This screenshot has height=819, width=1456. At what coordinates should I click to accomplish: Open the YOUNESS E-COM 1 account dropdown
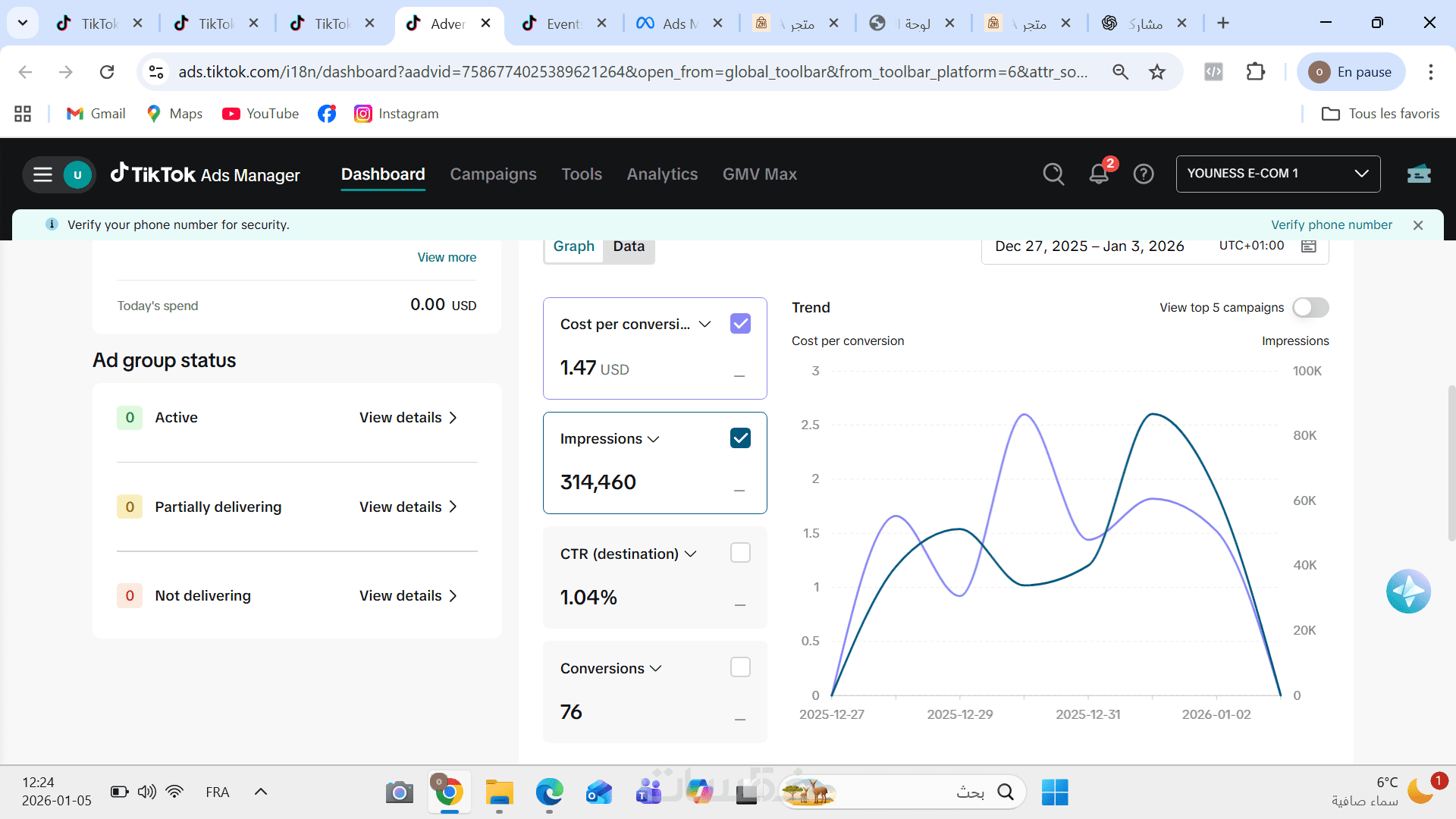[x=1278, y=174]
